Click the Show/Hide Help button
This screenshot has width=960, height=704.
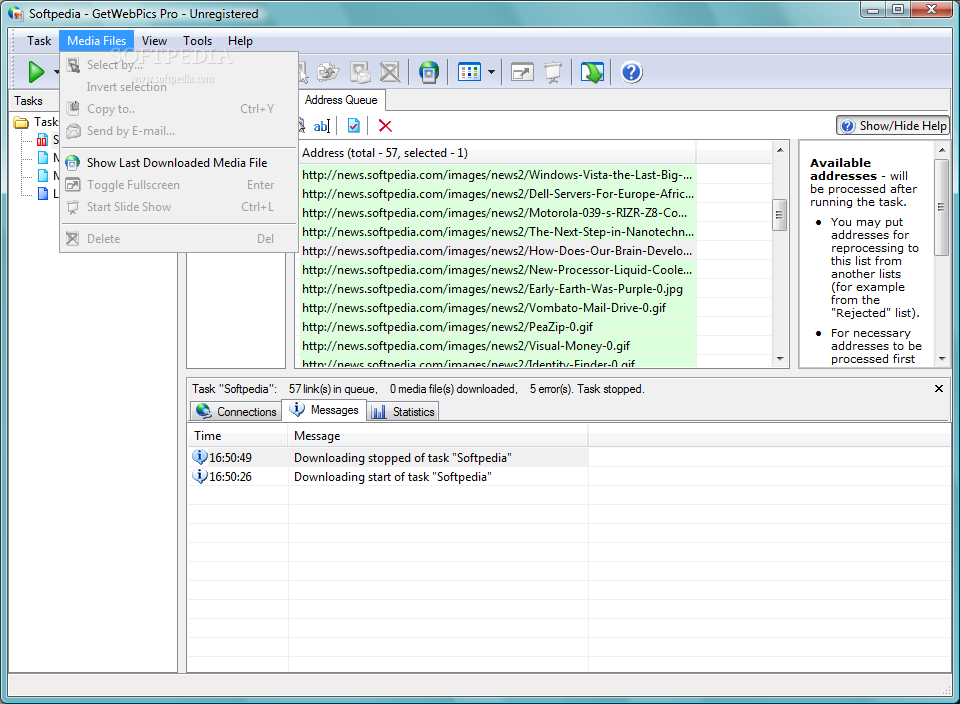893,125
